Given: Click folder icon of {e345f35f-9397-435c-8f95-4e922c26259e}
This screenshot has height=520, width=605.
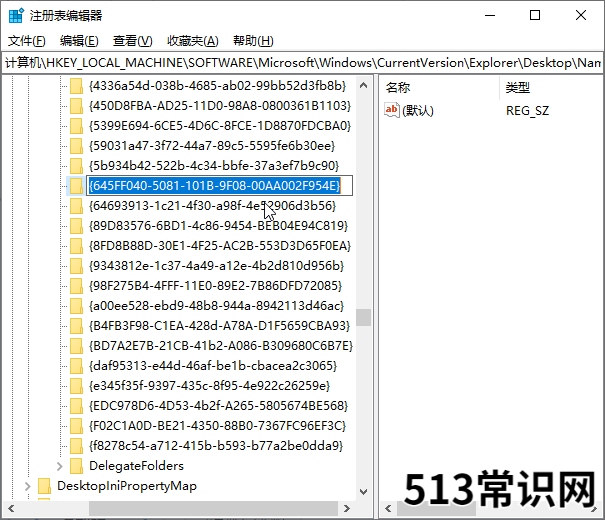Looking at the screenshot, I should click(x=76, y=386).
